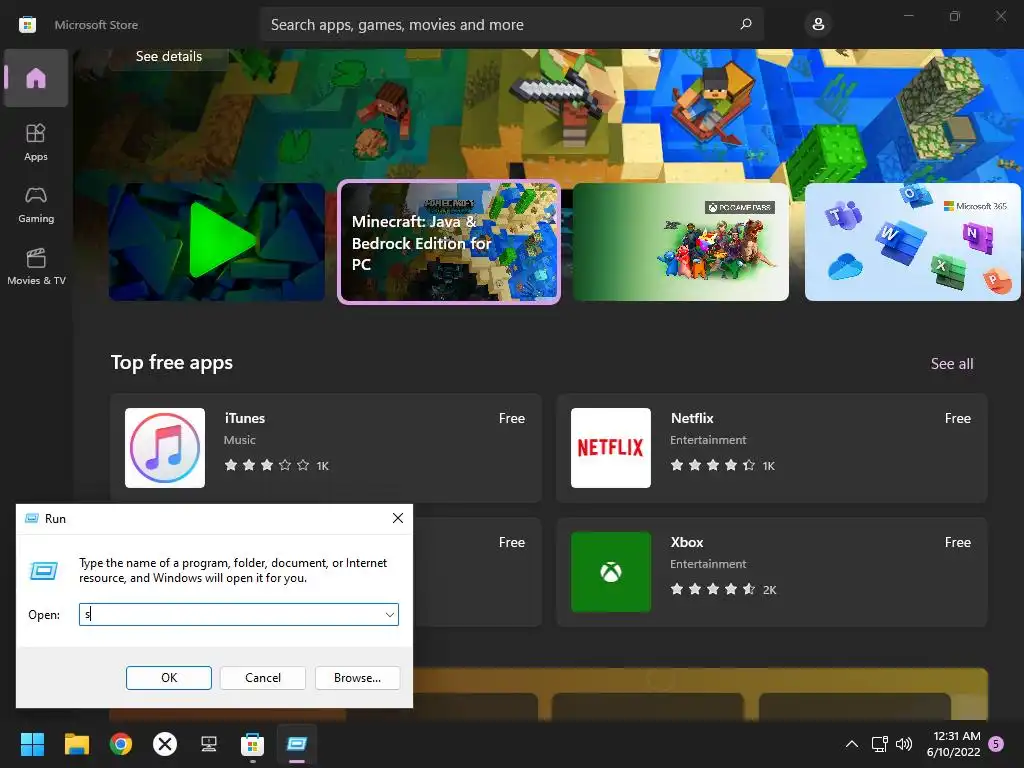Screen dimensions: 1024x768
Task: Switch to Microsoft Store taskbar icon
Action: click(x=253, y=744)
